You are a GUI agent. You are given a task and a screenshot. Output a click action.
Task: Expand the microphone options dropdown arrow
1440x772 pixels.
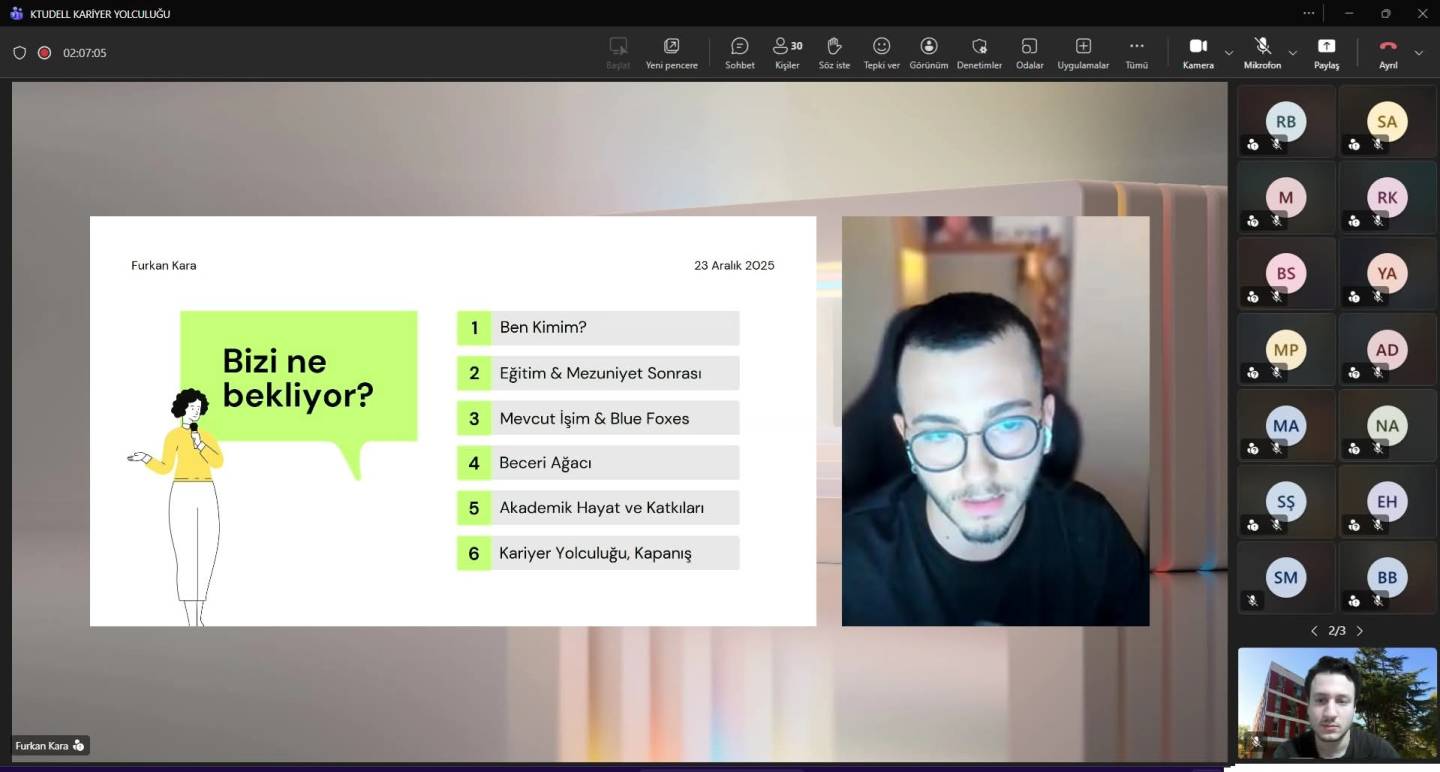click(x=1293, y=53)
